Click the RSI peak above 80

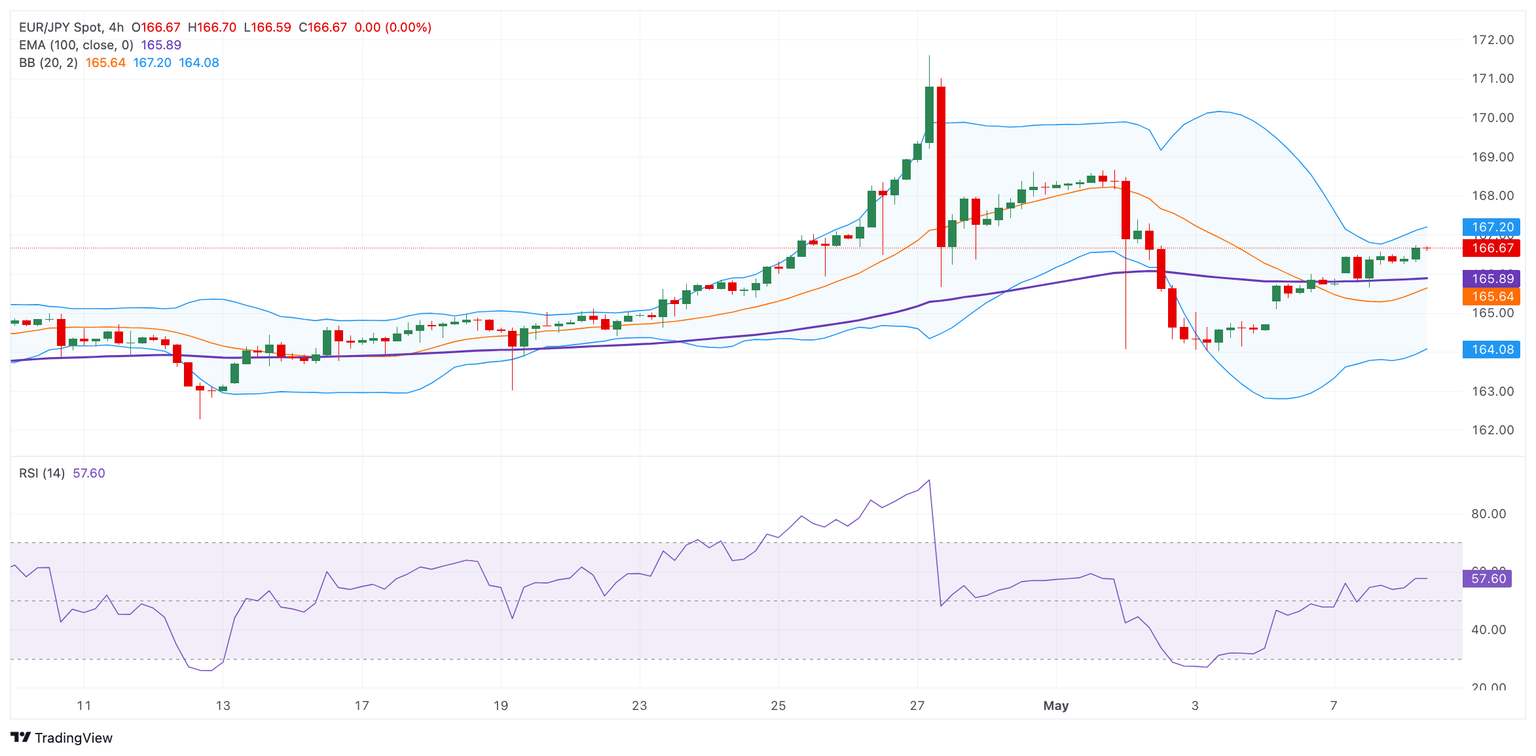point(930,481)
